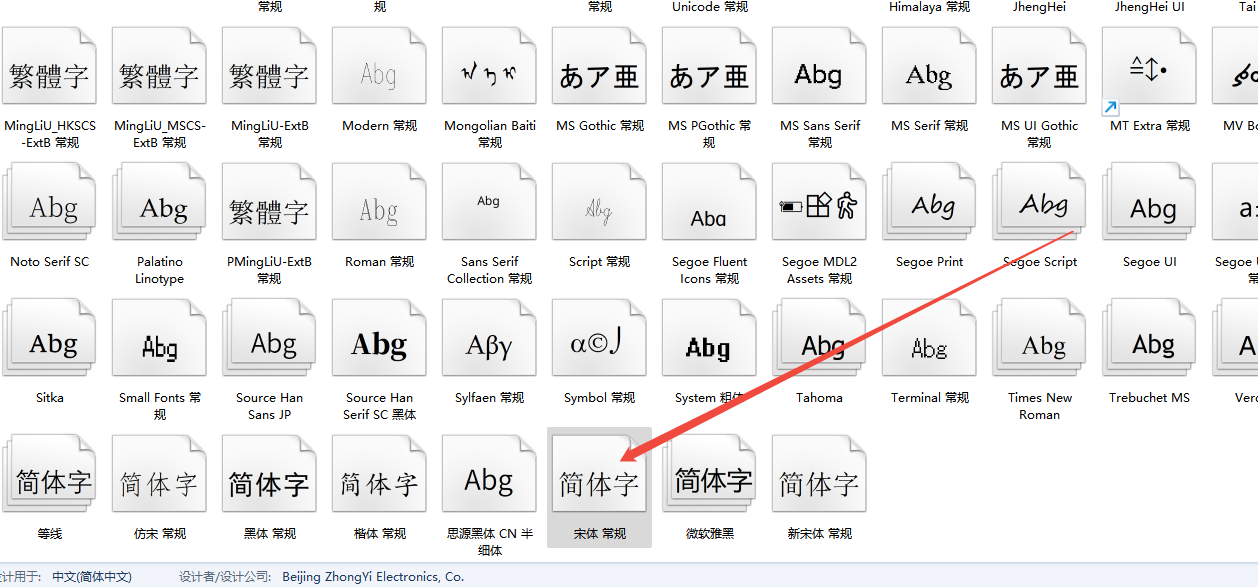
Task: Select the Sylfaen 常规 font icon
Action: click(490, 338)
